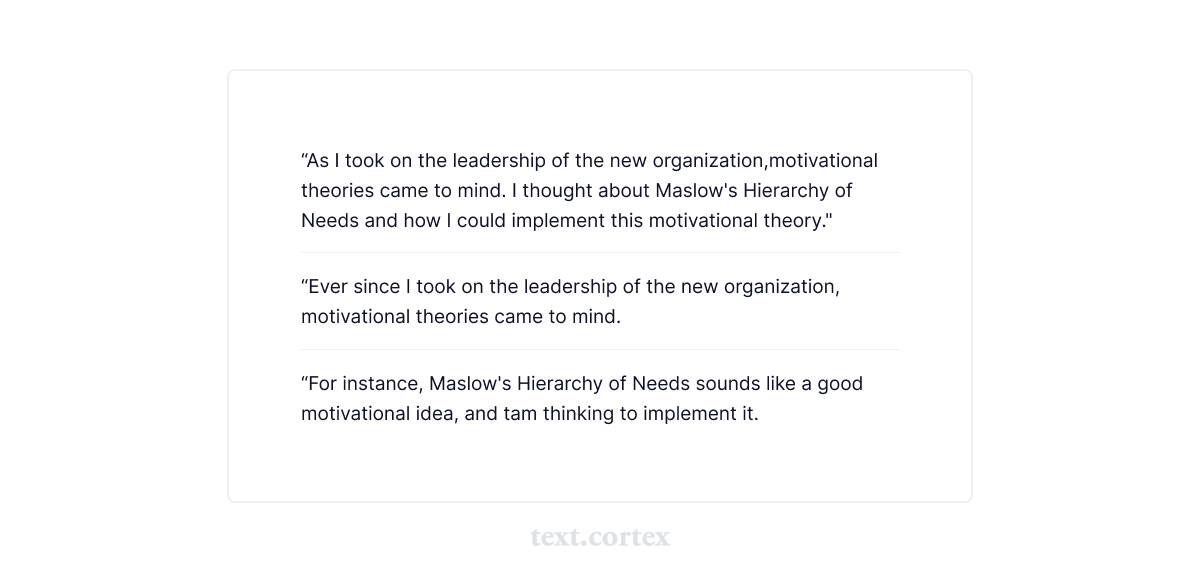Click the word "good" in the third paragraph
This screenshot has width=1200, height=572.
tap(840, 384)
